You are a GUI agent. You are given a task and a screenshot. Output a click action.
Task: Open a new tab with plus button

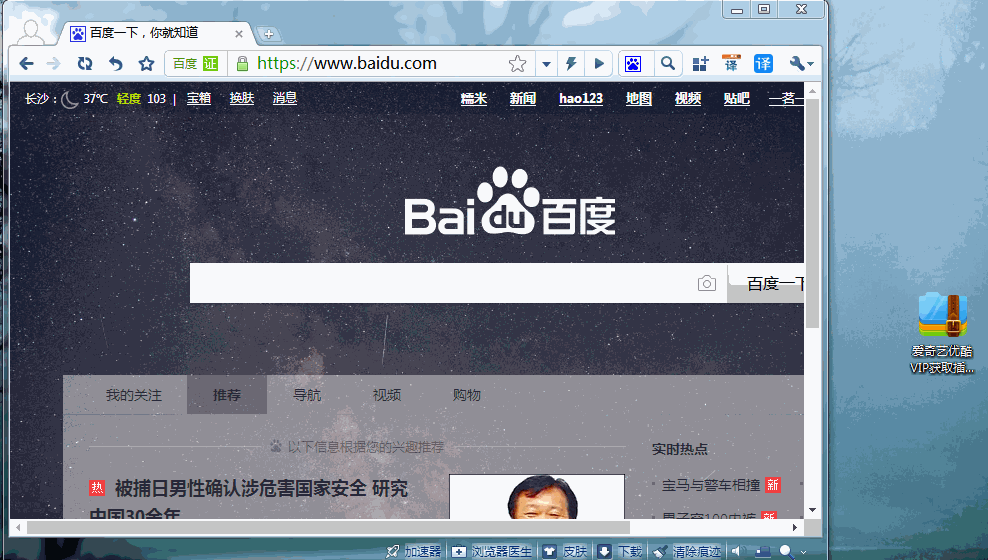(x=268, y=34)
